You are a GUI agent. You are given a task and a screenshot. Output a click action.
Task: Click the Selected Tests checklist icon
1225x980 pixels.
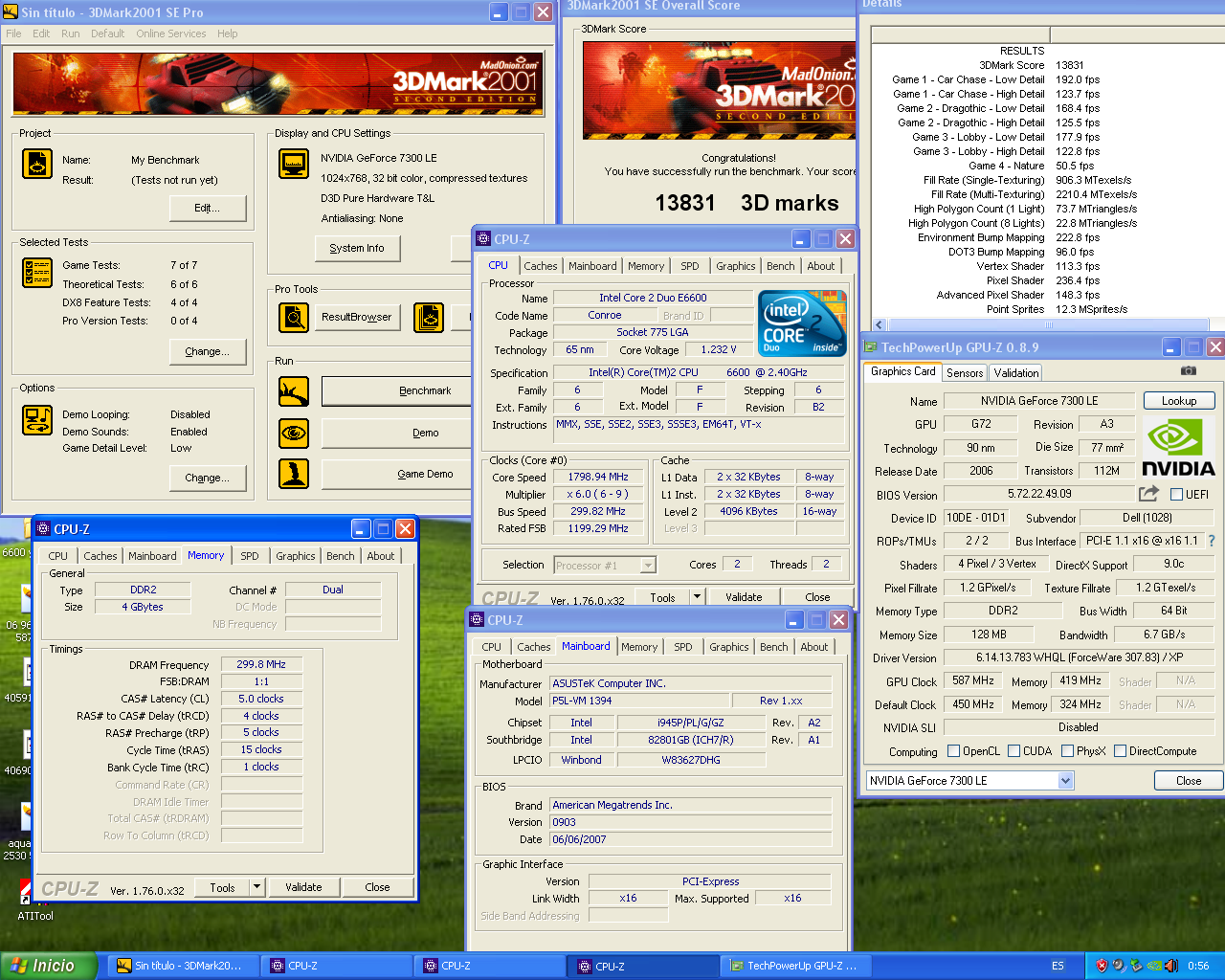coord(37,273)
